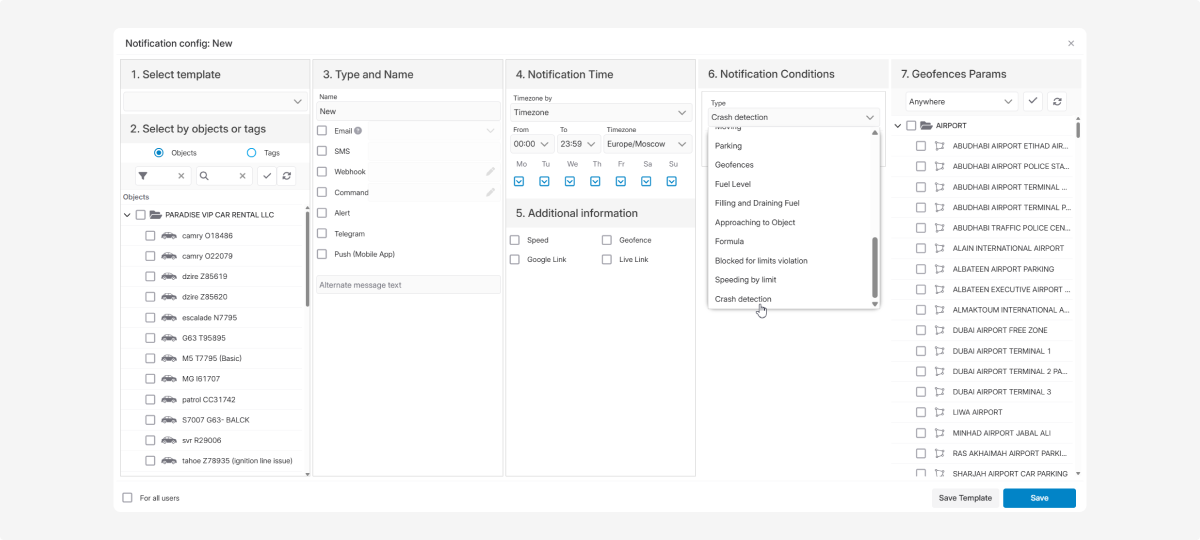Click the search magnifier icon in objects panel
This screenshot has height=540, width=1200.
[x=204, y=176]
